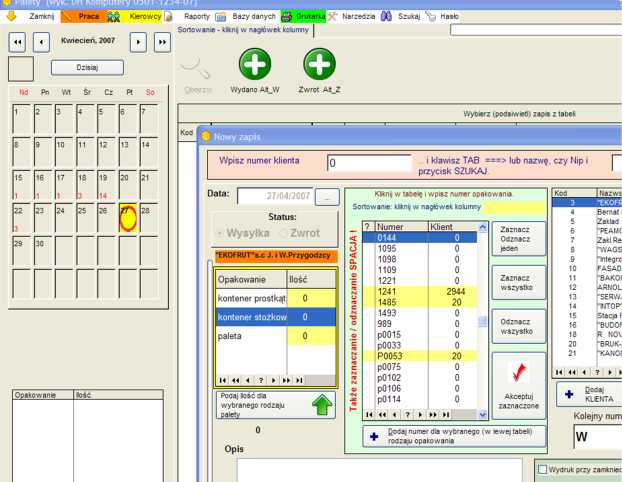The image size is (622, 482).
Task: Click the green up arrow for pallet quantity
Action: pos(322,405)
